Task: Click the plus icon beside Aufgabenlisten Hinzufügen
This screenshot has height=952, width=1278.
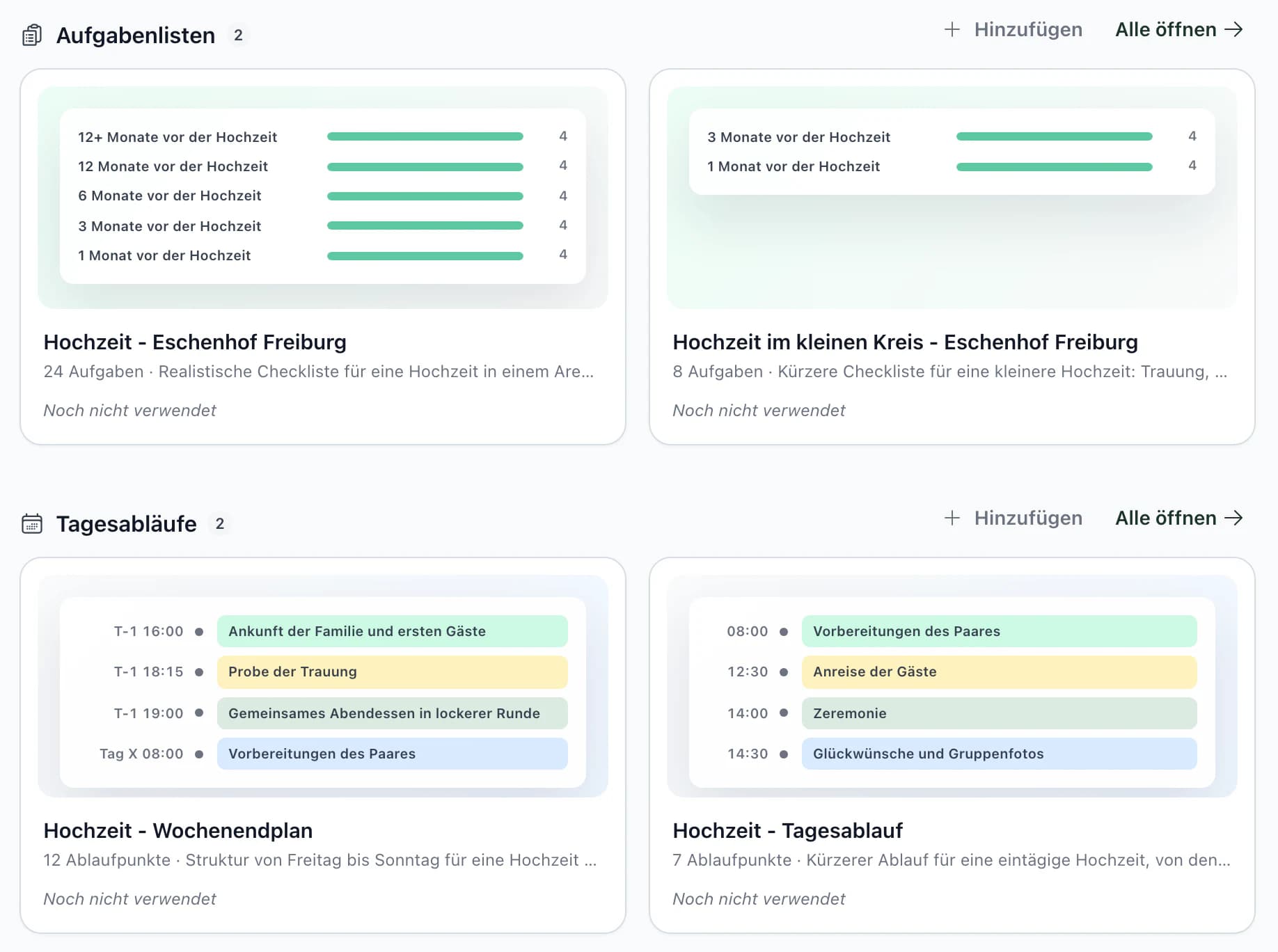Action: tap(952, 29)
